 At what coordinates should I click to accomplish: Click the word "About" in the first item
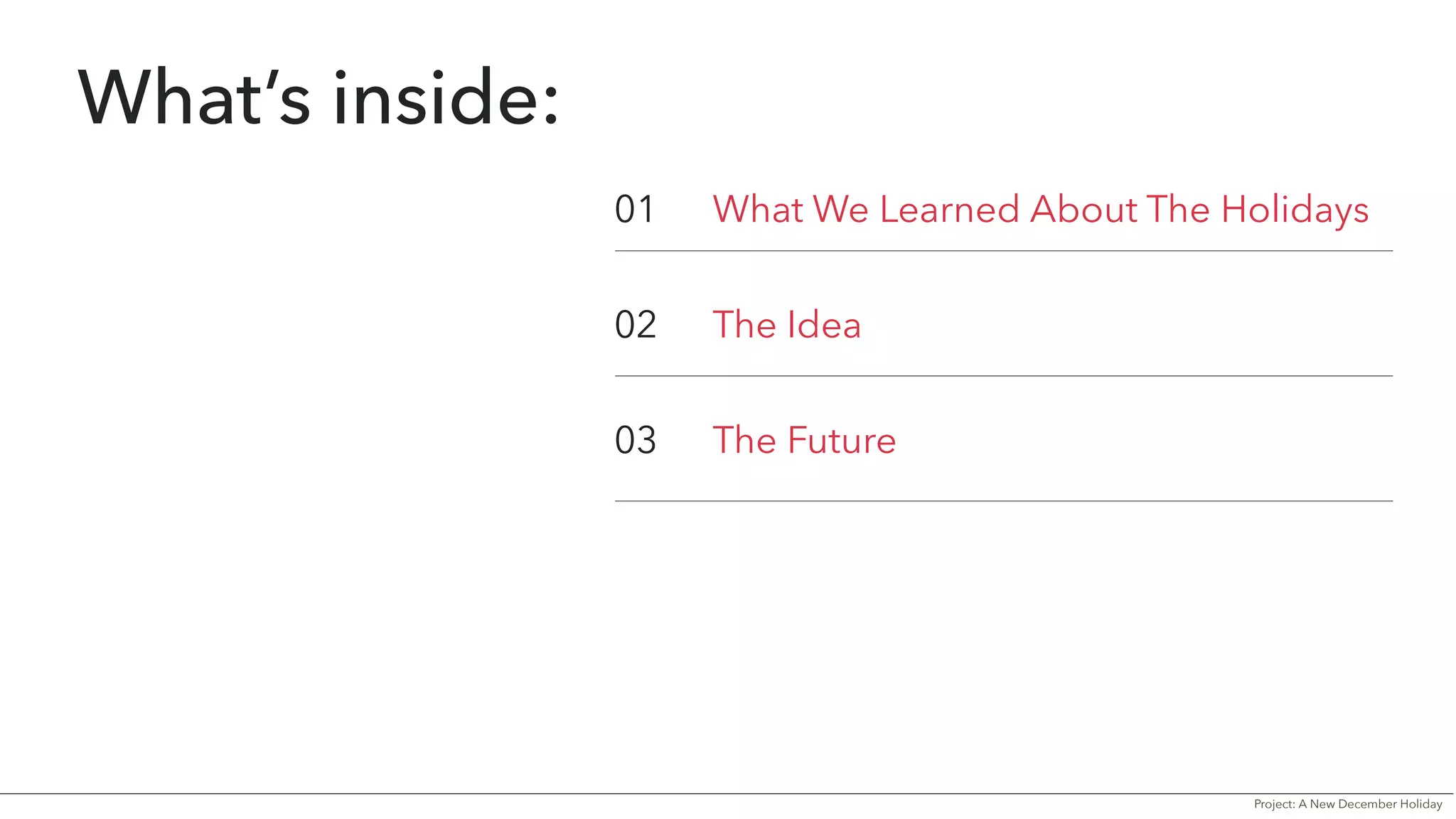1083,210
